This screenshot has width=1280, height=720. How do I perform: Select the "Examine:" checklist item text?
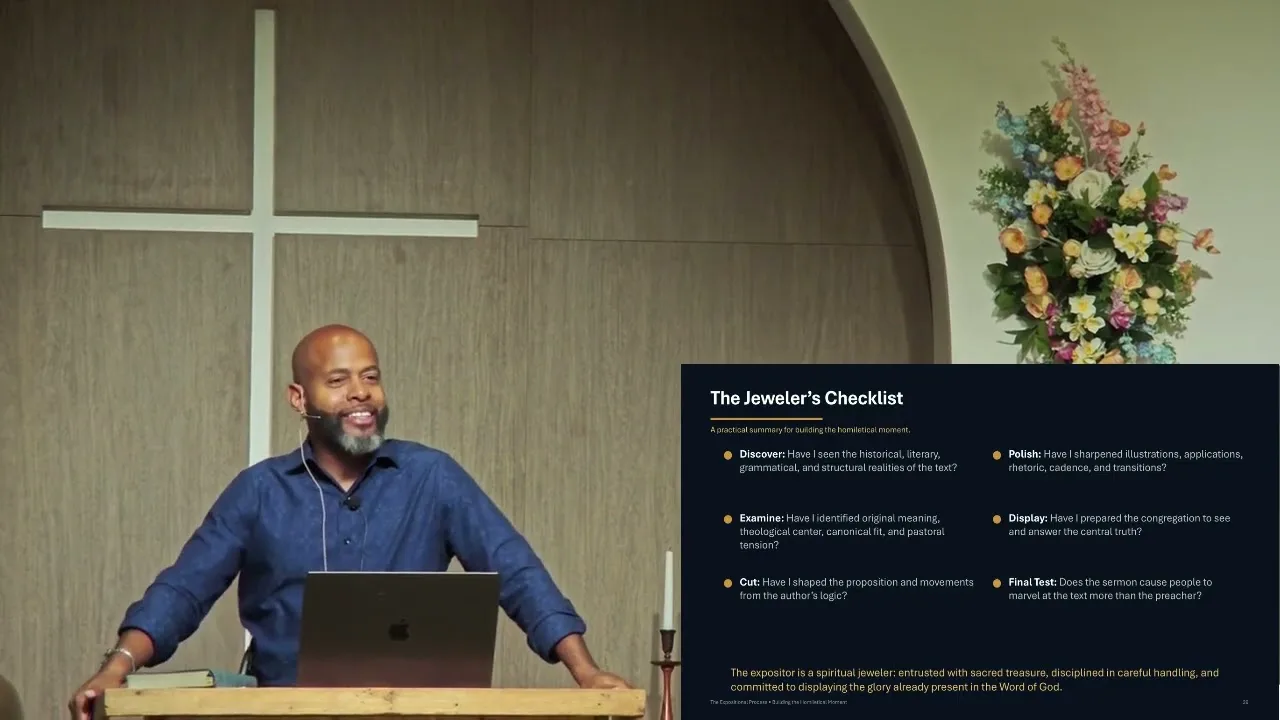pyautogui.click(x=842, y=531)
